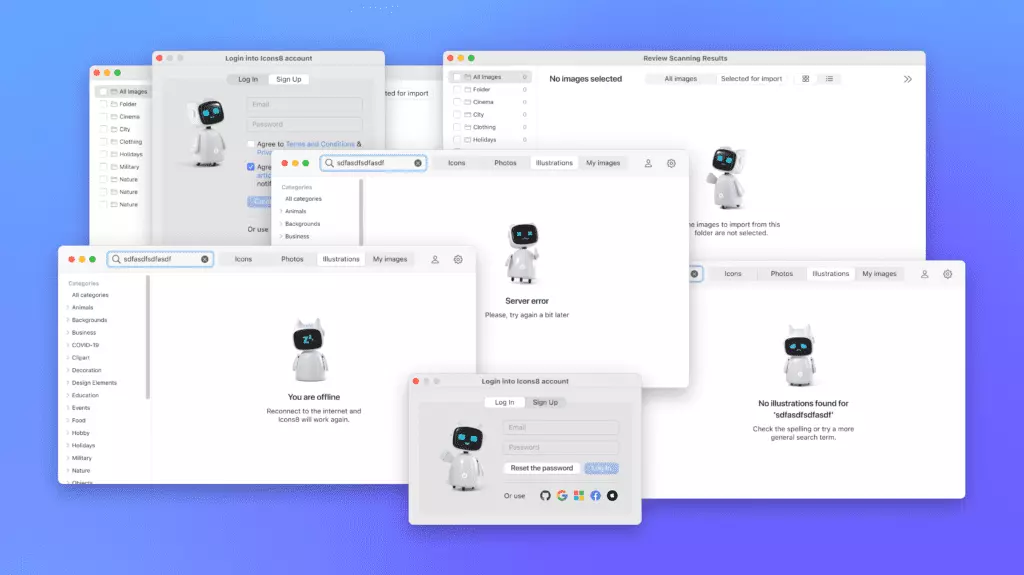Screen dimensions: 1024x575
Task: Click Password field in Sign Up dialog
Action: 304,124
